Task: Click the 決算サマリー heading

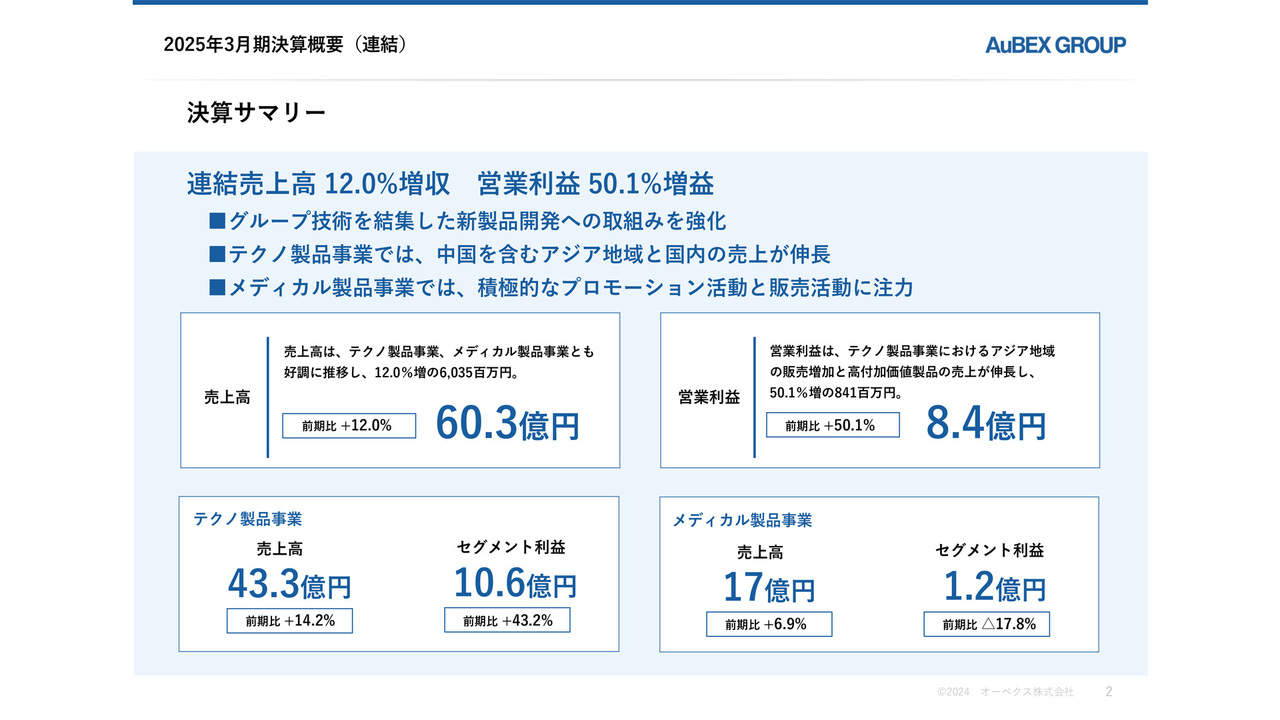Action: (x=256, y=113)
